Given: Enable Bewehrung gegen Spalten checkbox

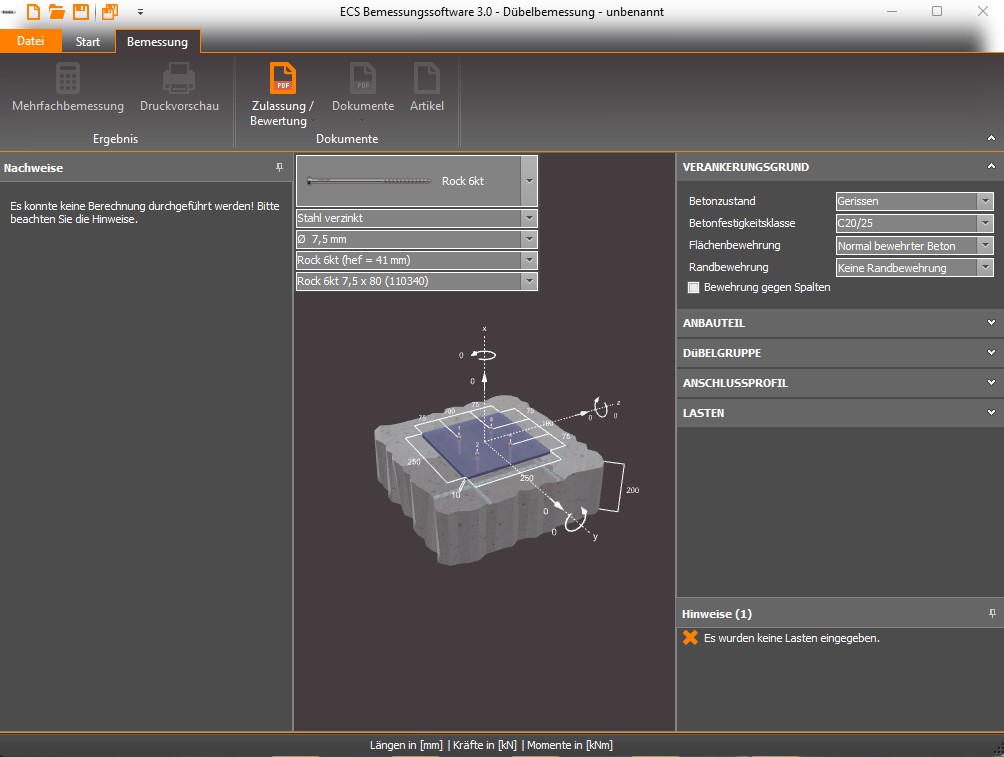Looking at the screenshot, I should pos(694,288).
